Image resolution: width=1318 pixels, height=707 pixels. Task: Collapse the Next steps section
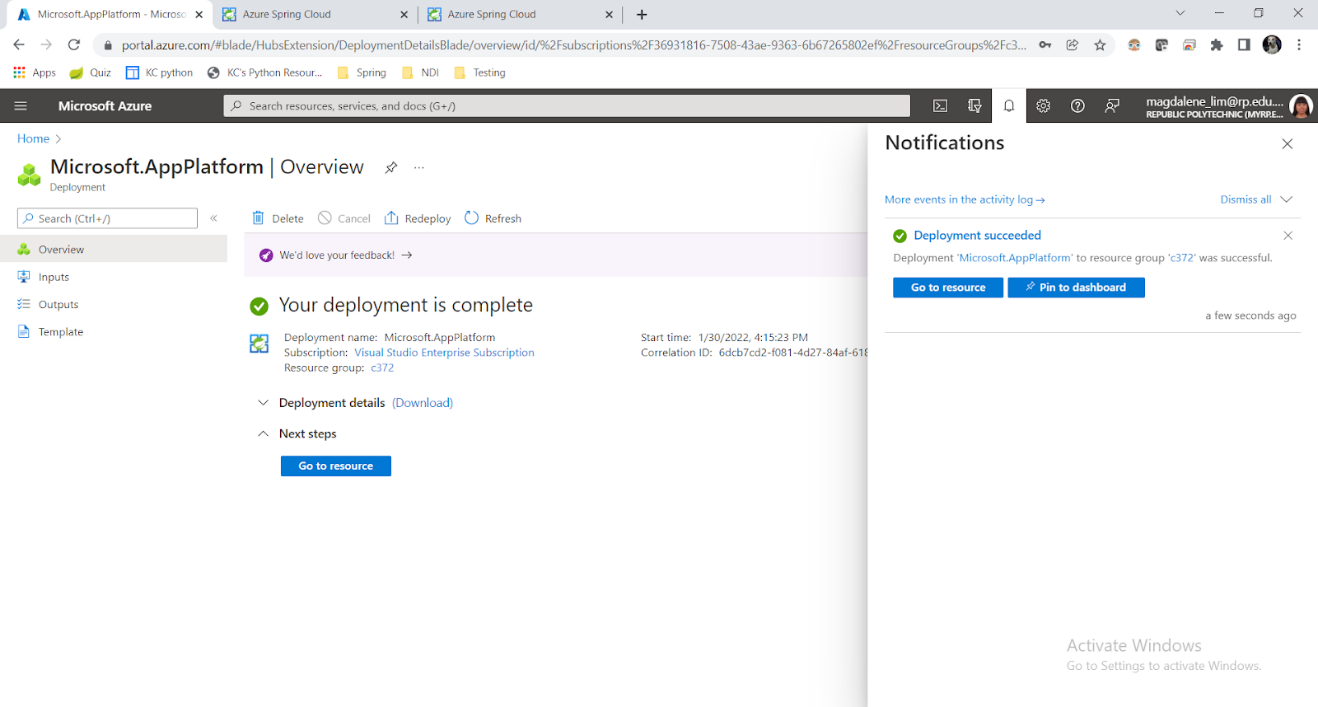point(262,434)
